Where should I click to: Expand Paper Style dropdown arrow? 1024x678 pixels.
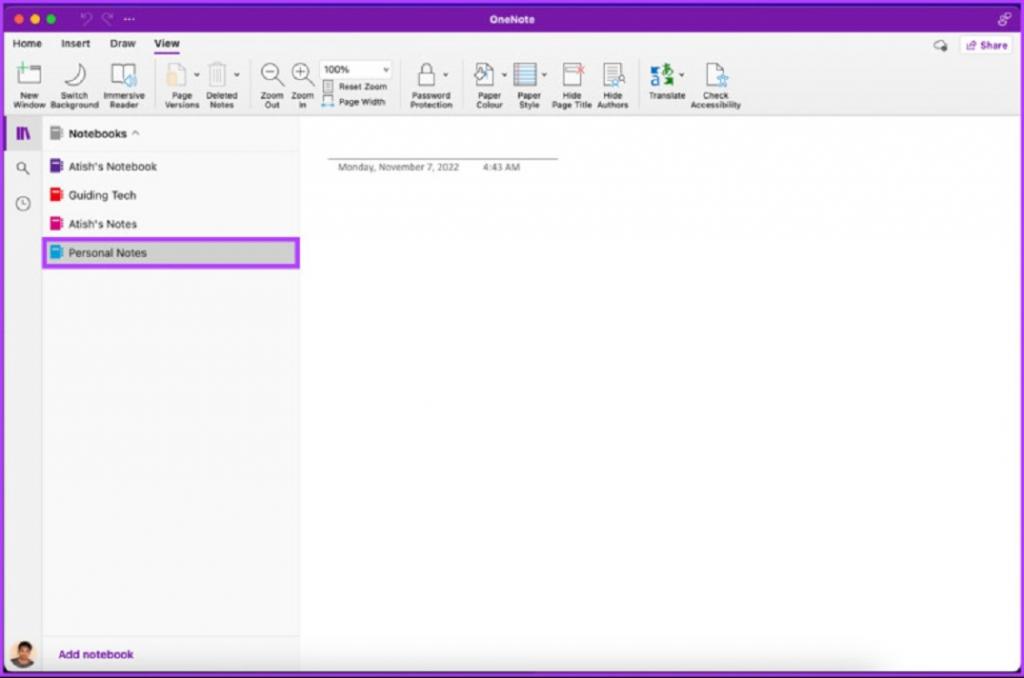coord(544,75)
